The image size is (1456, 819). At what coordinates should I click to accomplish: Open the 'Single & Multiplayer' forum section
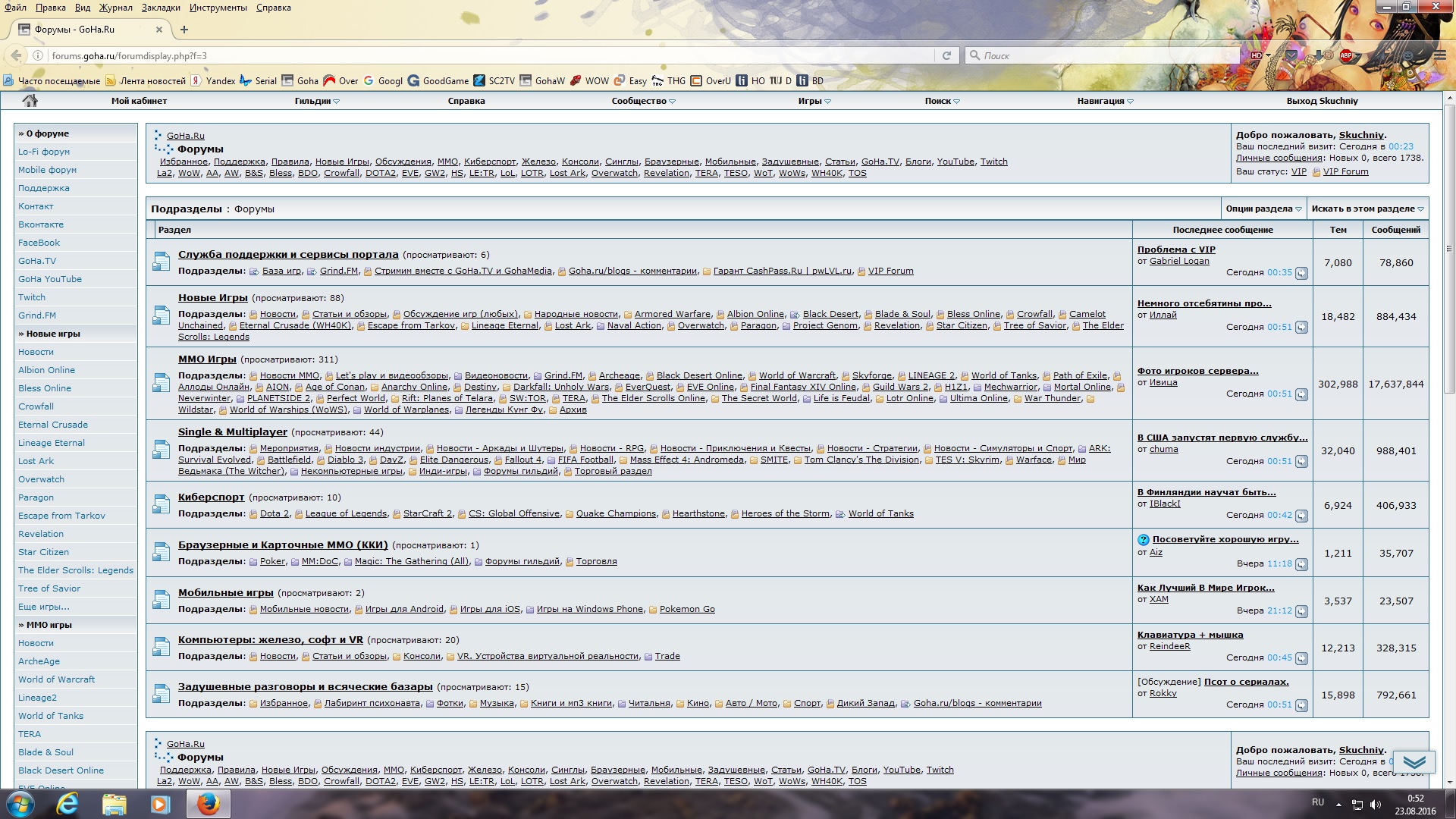click(x=233, y=432)
